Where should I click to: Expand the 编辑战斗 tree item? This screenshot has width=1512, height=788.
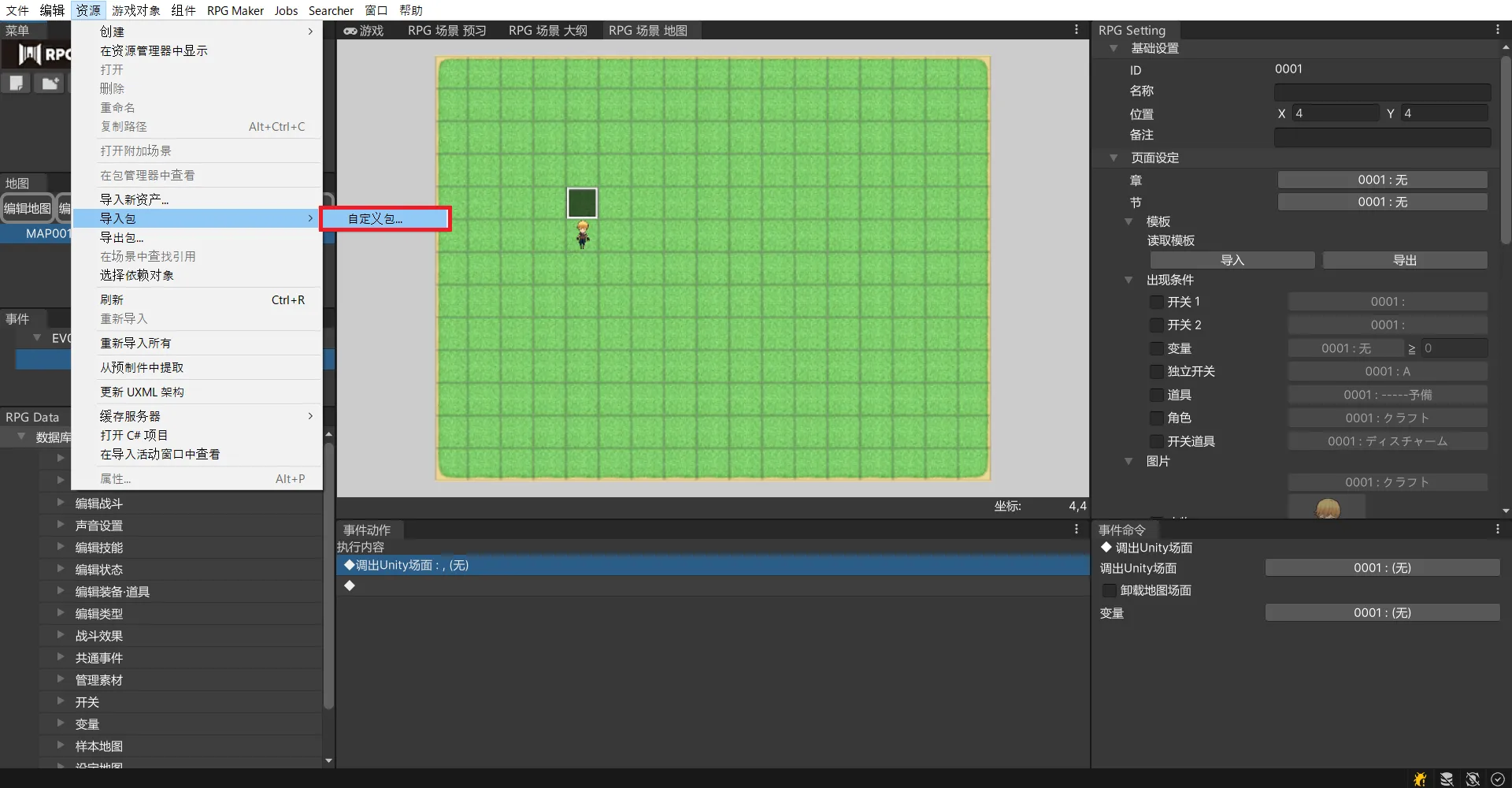point(61,503)
